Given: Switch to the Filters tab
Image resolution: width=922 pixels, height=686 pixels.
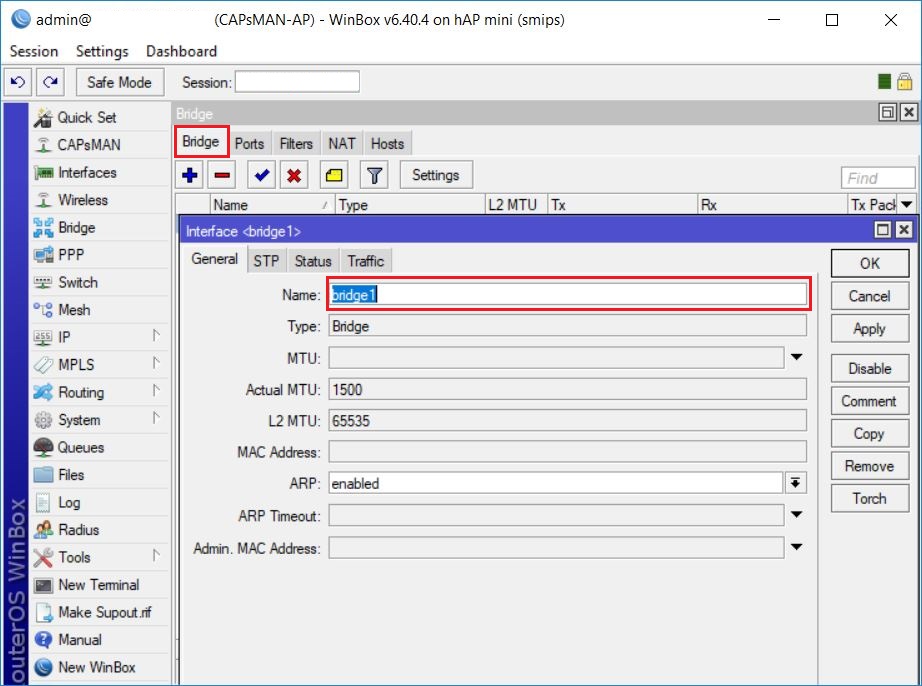Looking at the screenshot, I should [x=296, y=144].
